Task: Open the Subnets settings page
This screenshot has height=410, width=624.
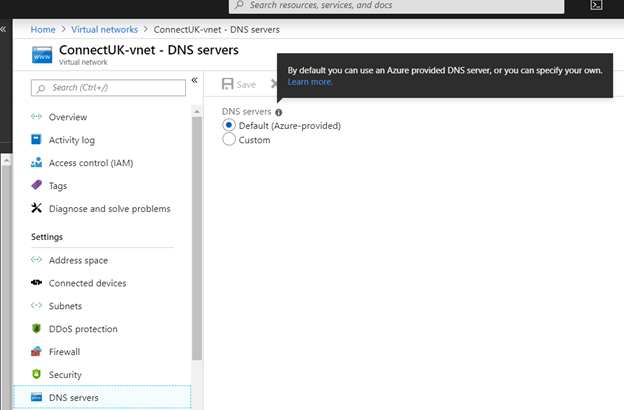Action: (65, 306)
